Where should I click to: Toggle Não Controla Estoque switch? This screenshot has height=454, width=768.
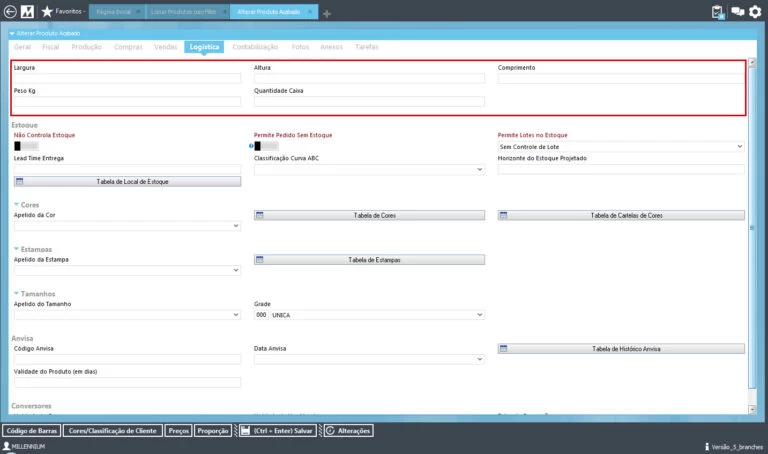coord(29,146)
